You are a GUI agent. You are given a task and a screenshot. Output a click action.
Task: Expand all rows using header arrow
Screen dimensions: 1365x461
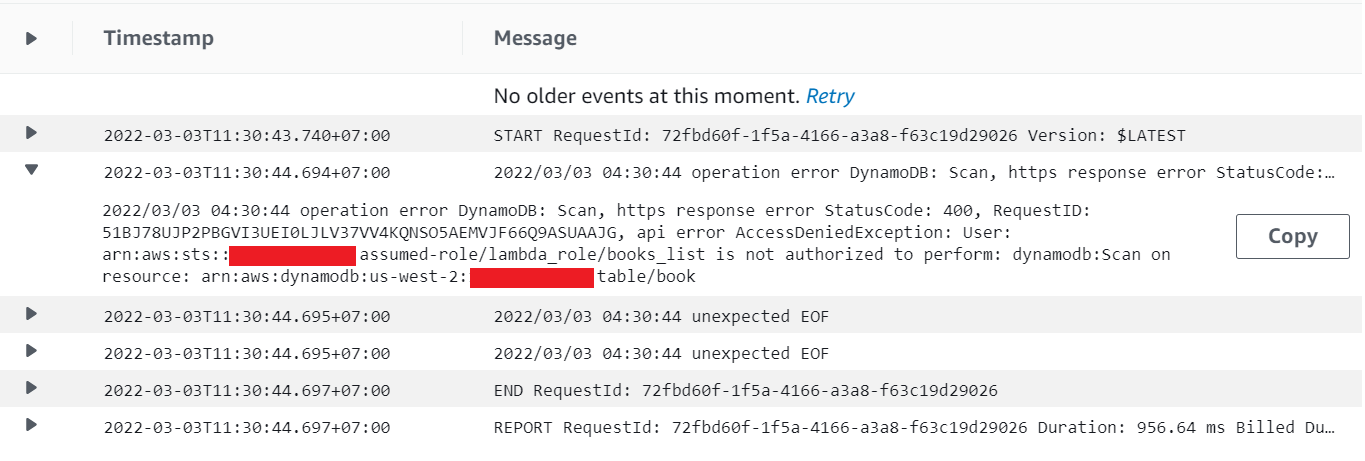(x=31, y=38)
